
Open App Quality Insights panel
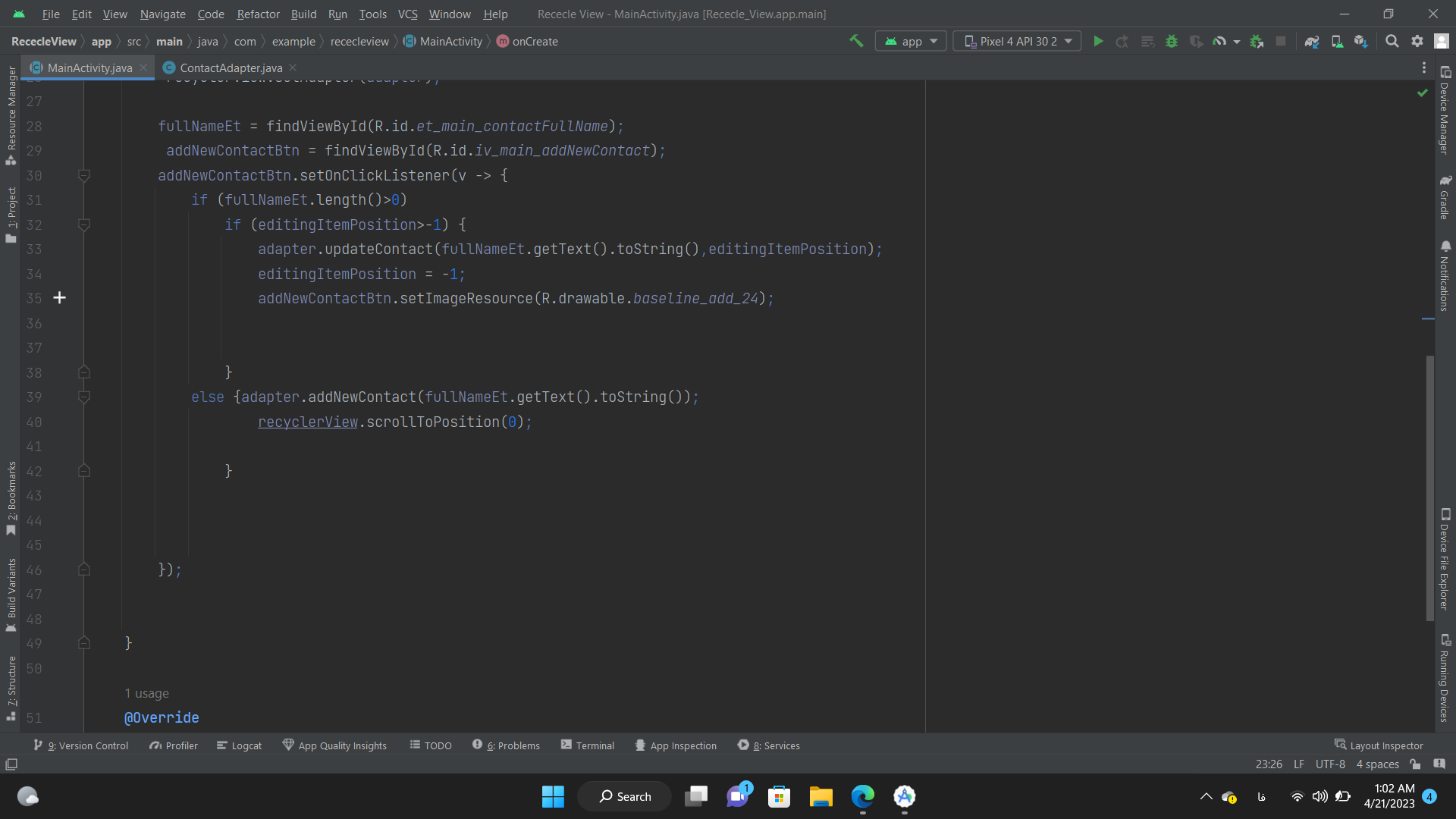point(334,745)
